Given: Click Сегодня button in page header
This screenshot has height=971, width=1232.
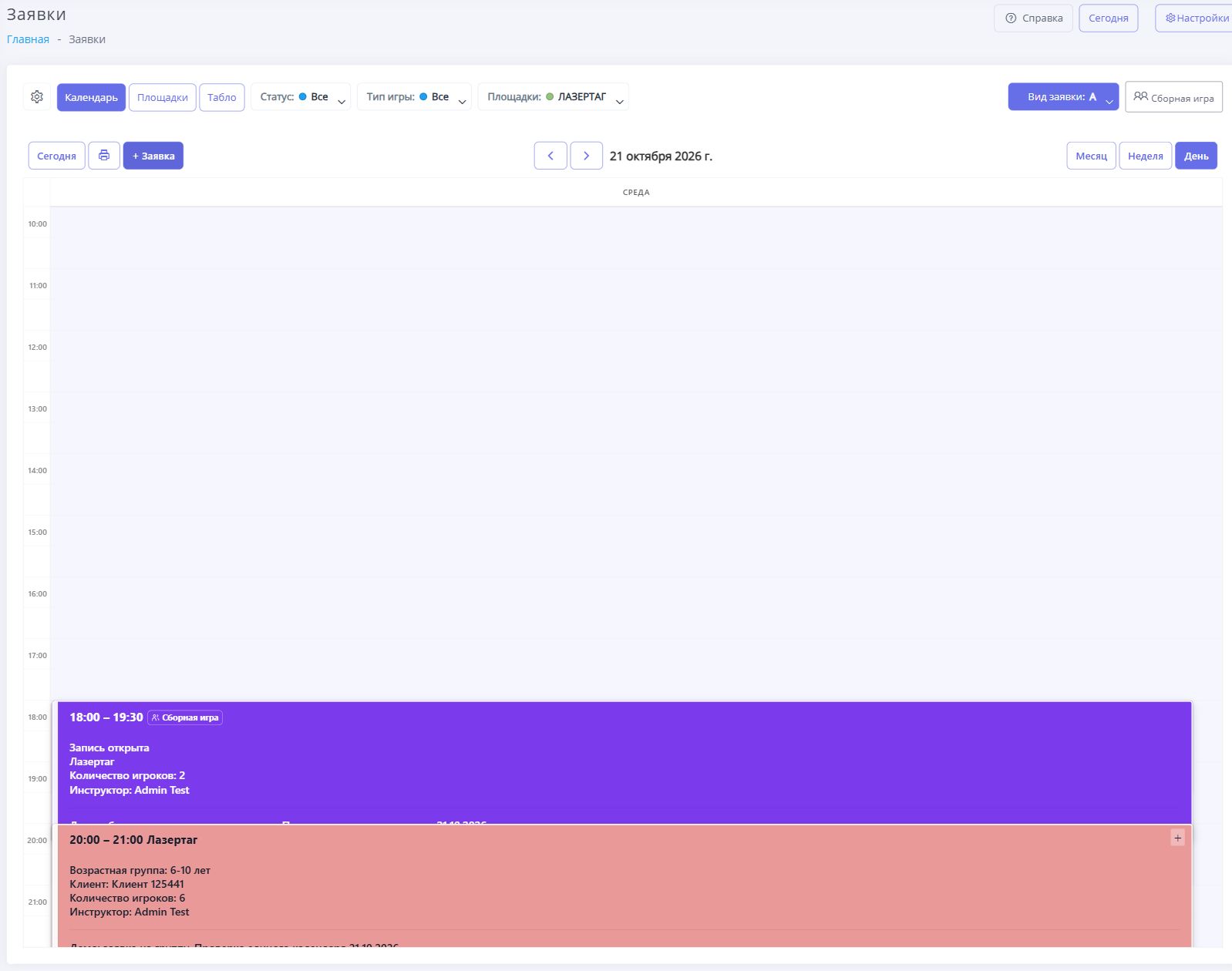Looking at the screenshot, I should pyautogui.click(x=1108, y=18).
